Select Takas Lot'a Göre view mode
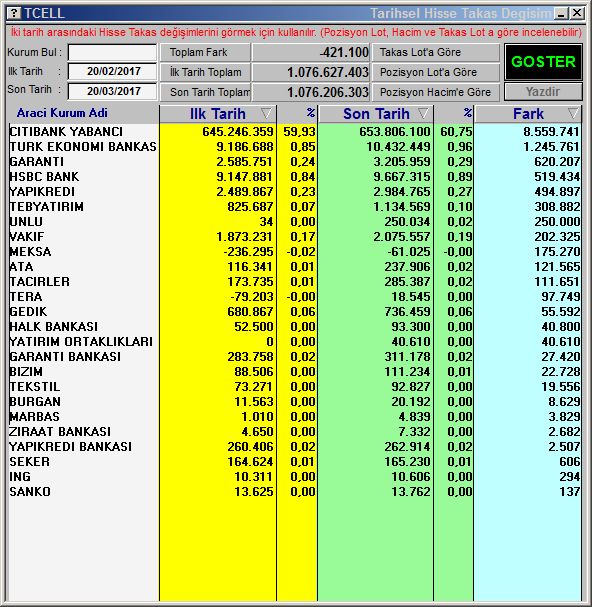 [436, 52]
